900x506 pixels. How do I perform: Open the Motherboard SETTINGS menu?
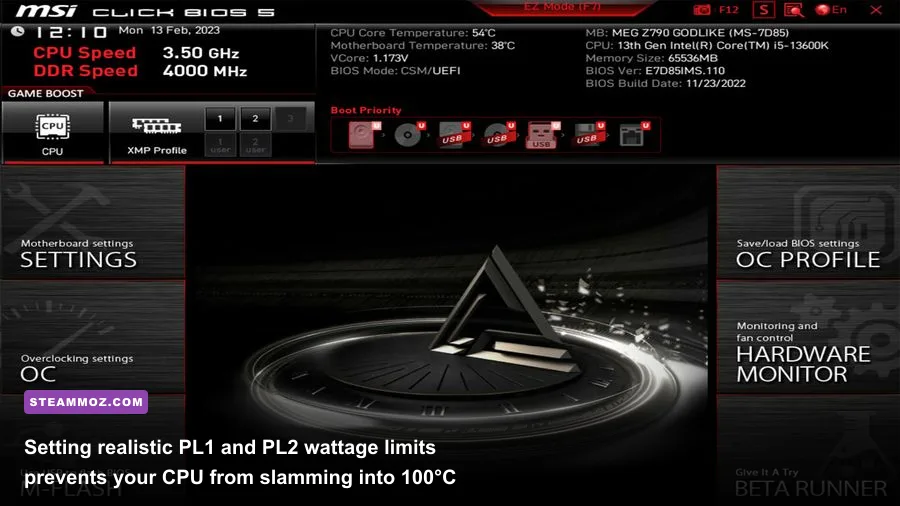click(x=93, y=223)
